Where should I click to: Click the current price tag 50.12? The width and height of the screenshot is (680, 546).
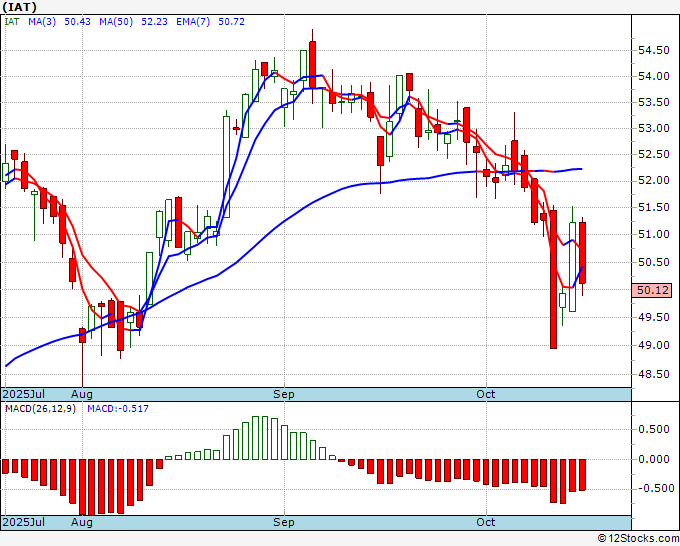[652, 290]
